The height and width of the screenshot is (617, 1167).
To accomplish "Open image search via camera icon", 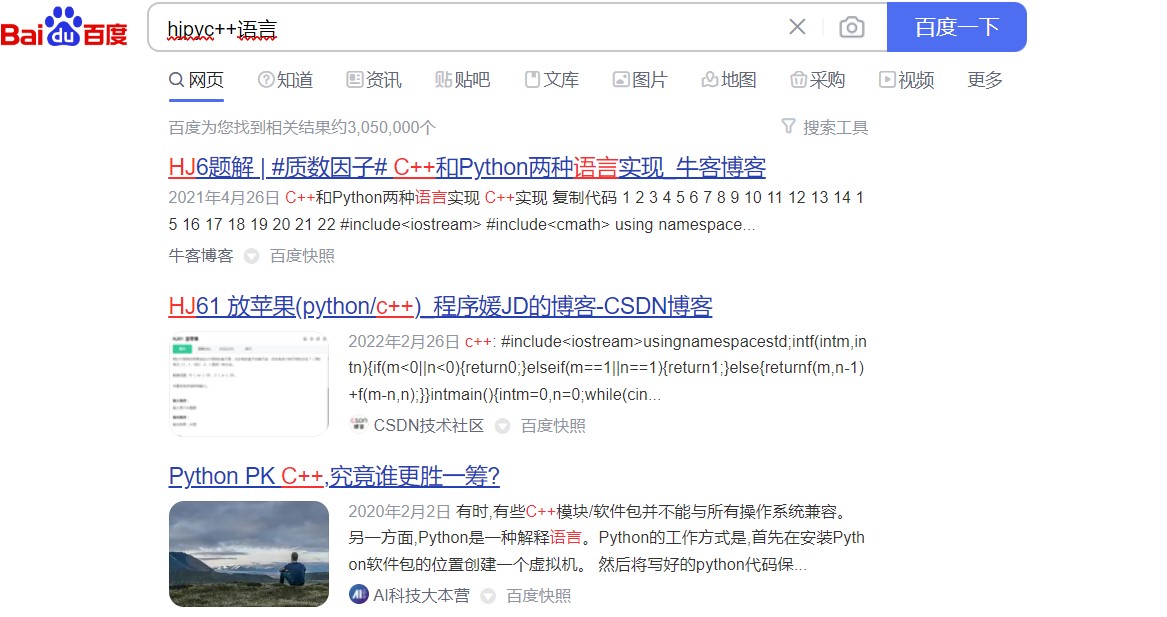I will click(x=851, y=28).
